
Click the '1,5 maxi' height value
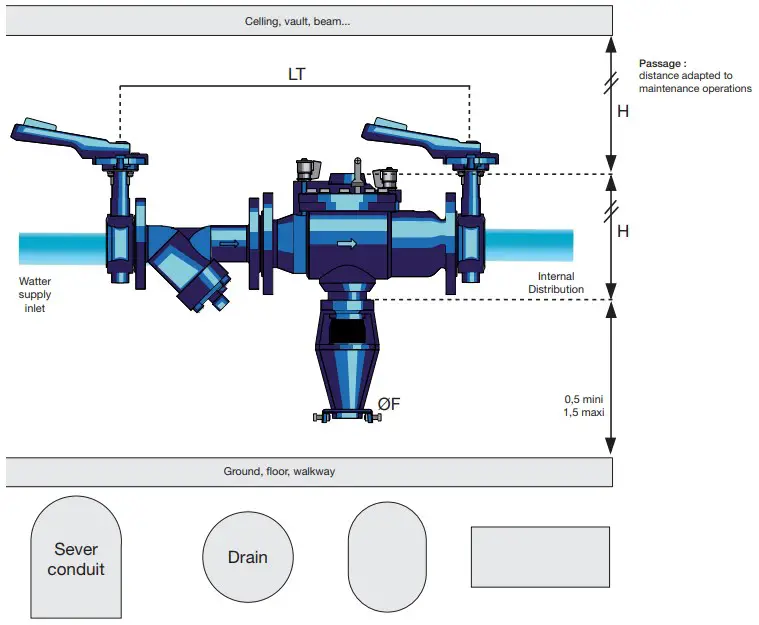tap(584, 412)
